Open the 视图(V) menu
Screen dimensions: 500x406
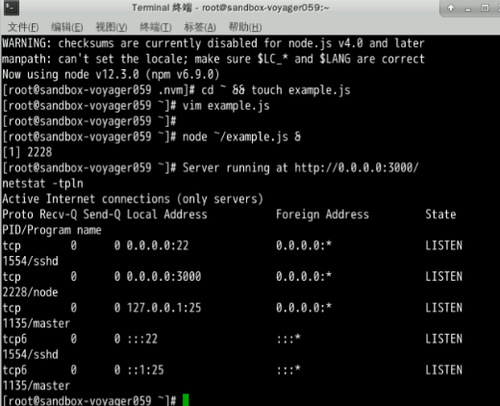(x=111, y=27)
